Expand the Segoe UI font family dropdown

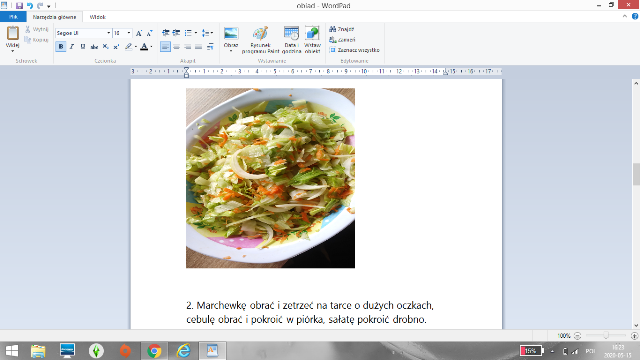(109, 33)
